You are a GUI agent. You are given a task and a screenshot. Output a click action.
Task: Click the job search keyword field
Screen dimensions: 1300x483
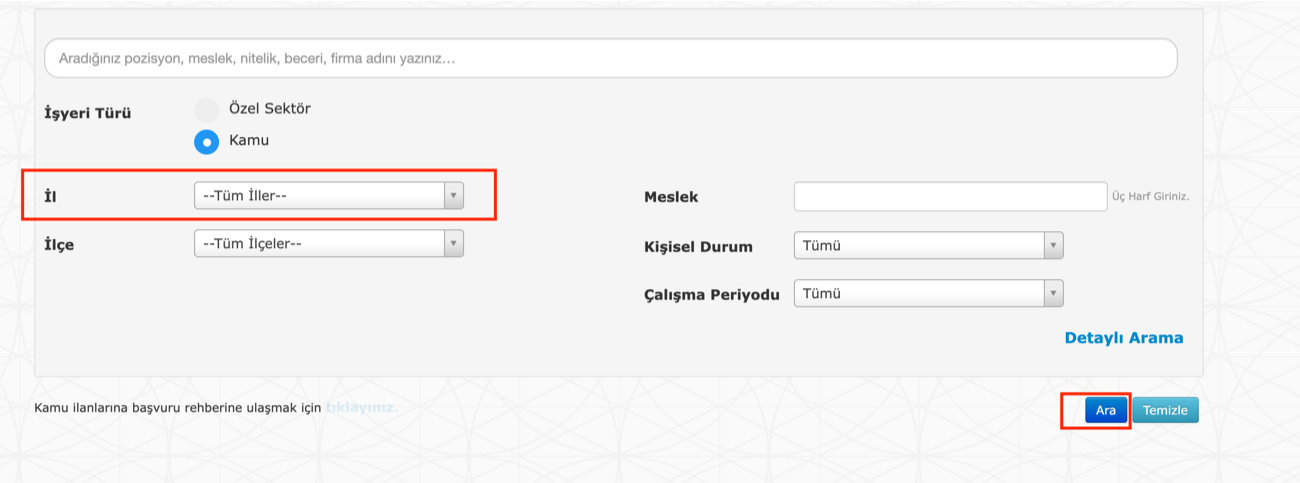tap(611, 59)
